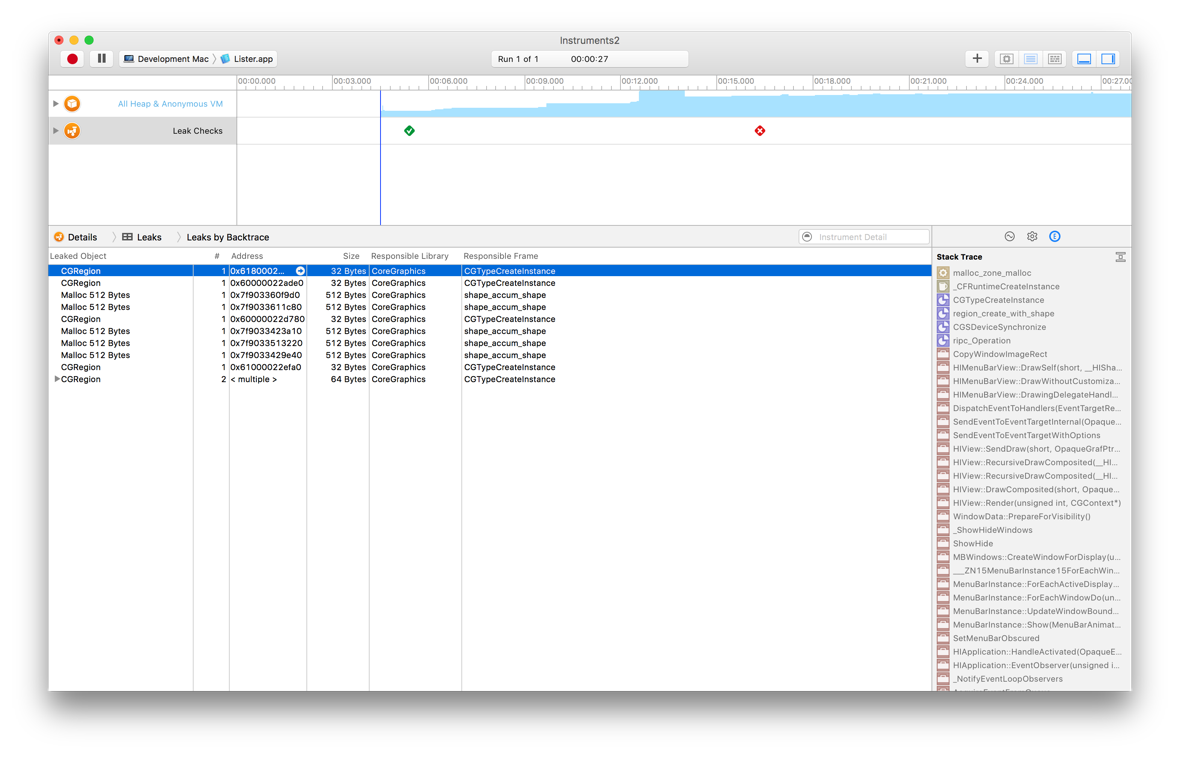Select the Leaks breadcrumb item
This screenshot has height=759, width=1180.
tap(142, 236)
